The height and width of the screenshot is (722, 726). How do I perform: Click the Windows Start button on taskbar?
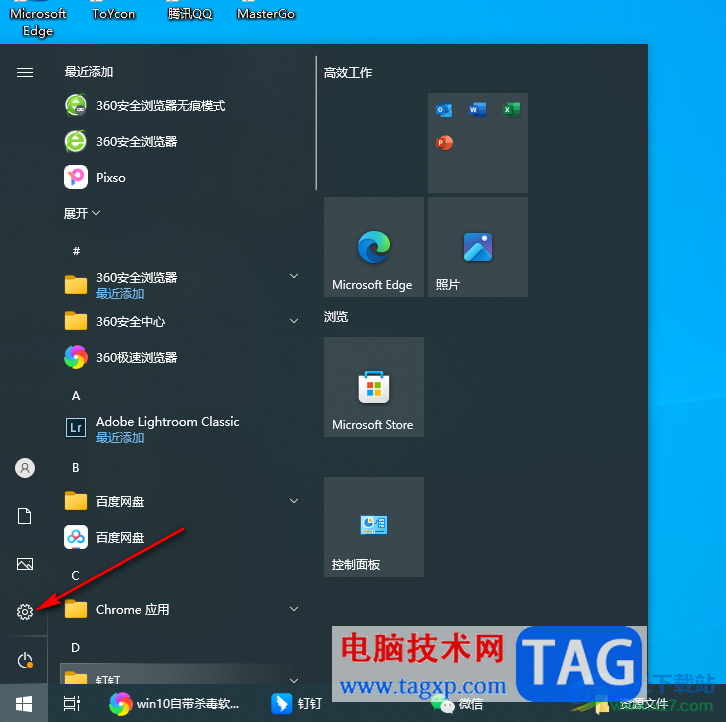point(24,704)
